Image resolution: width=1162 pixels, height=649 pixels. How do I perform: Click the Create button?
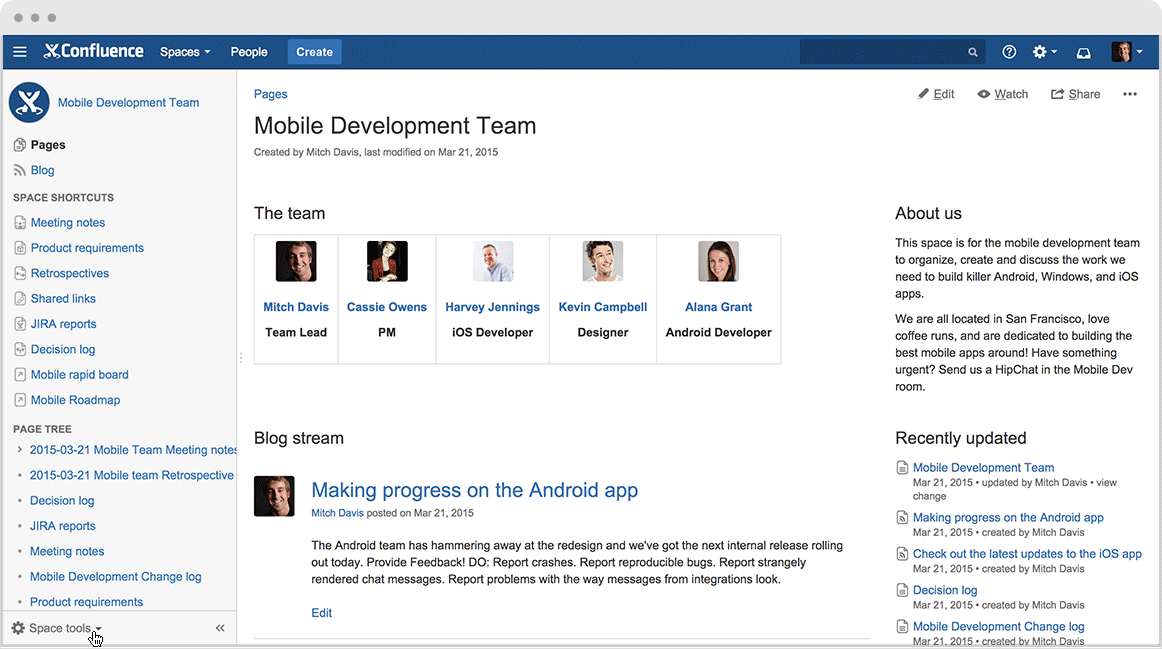tap(314, 51)
